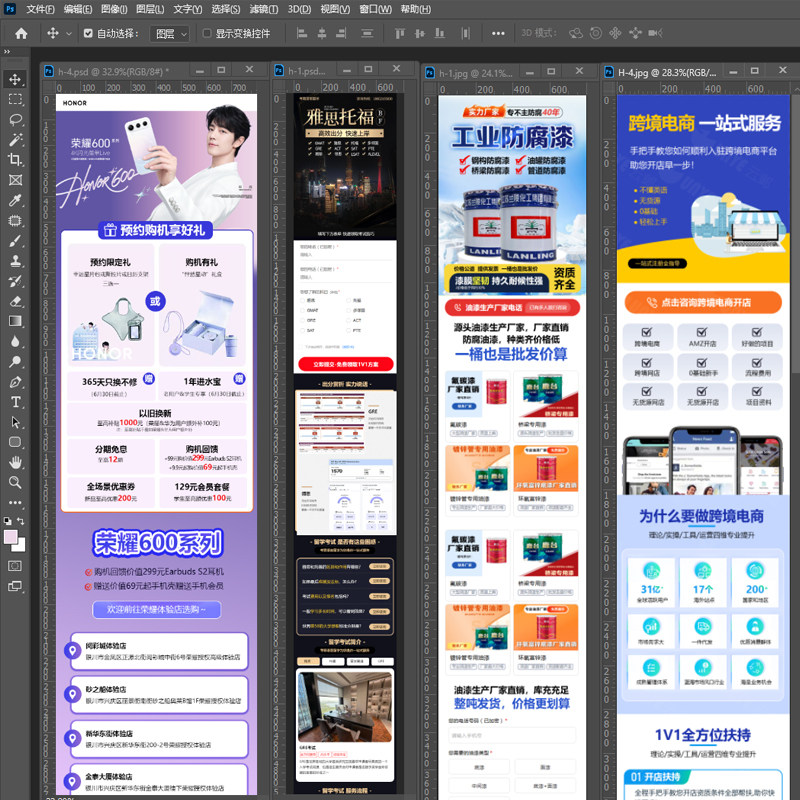
Task: Align left edges of layers
Action: [x=302, y=34]
